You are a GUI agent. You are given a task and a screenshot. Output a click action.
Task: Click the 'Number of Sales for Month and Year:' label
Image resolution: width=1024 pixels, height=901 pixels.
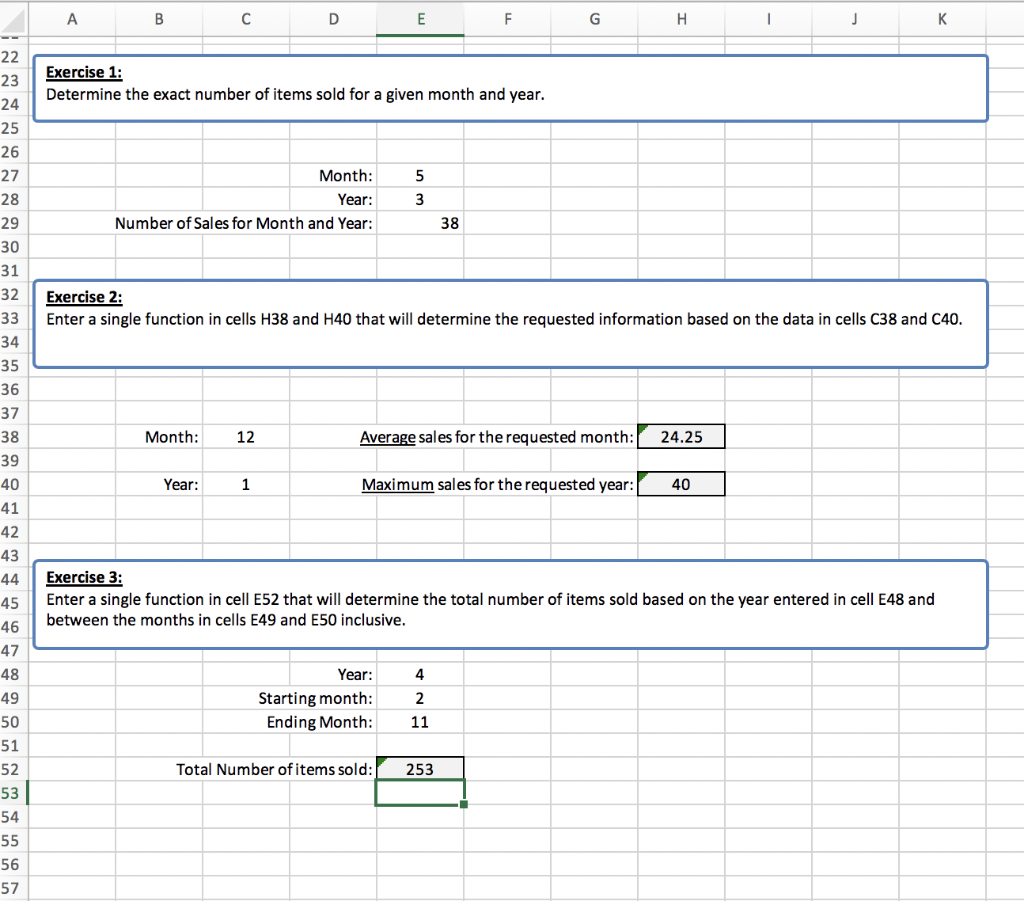pos(244,223)
